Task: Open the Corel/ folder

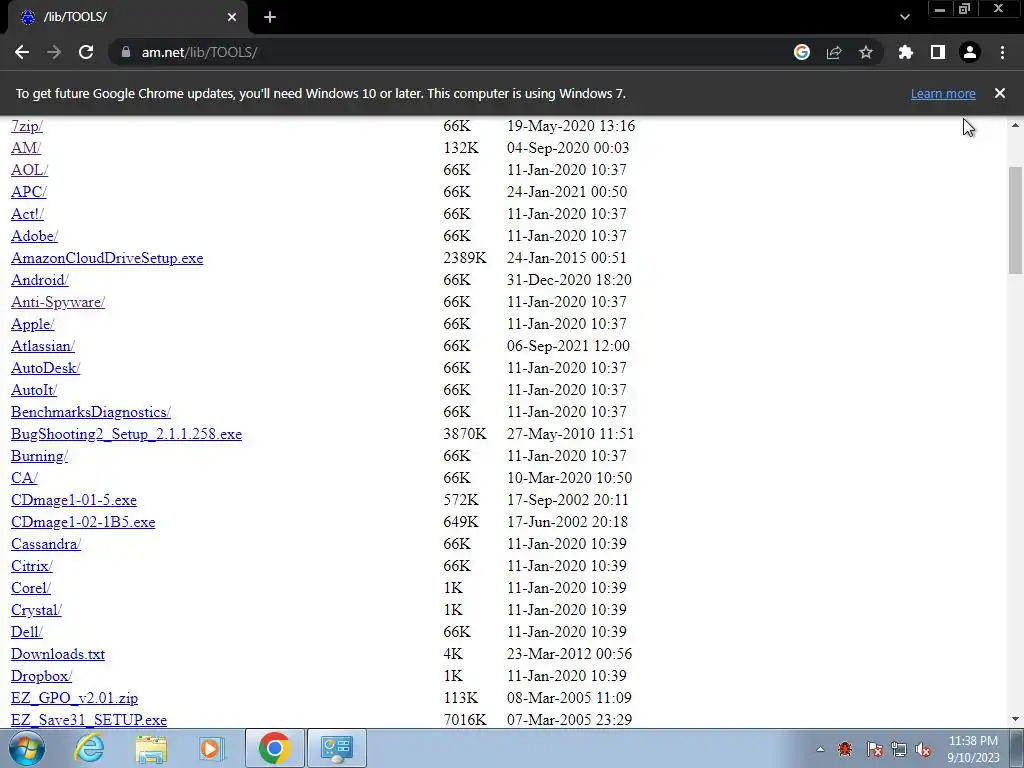Action: click(31, 588)
